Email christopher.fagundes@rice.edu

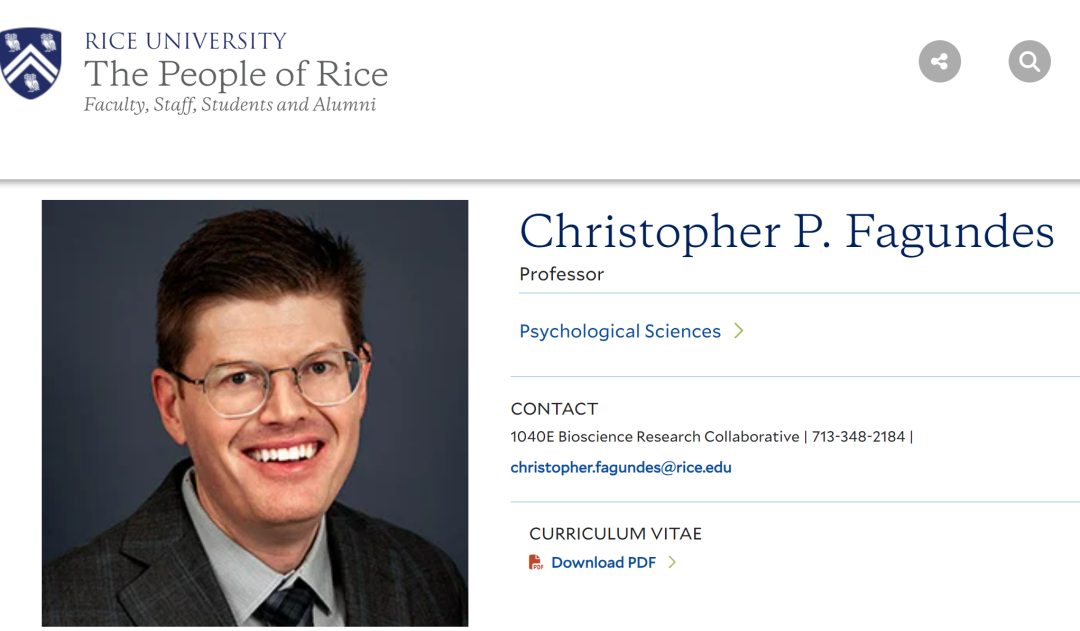(x=620, y=467)
